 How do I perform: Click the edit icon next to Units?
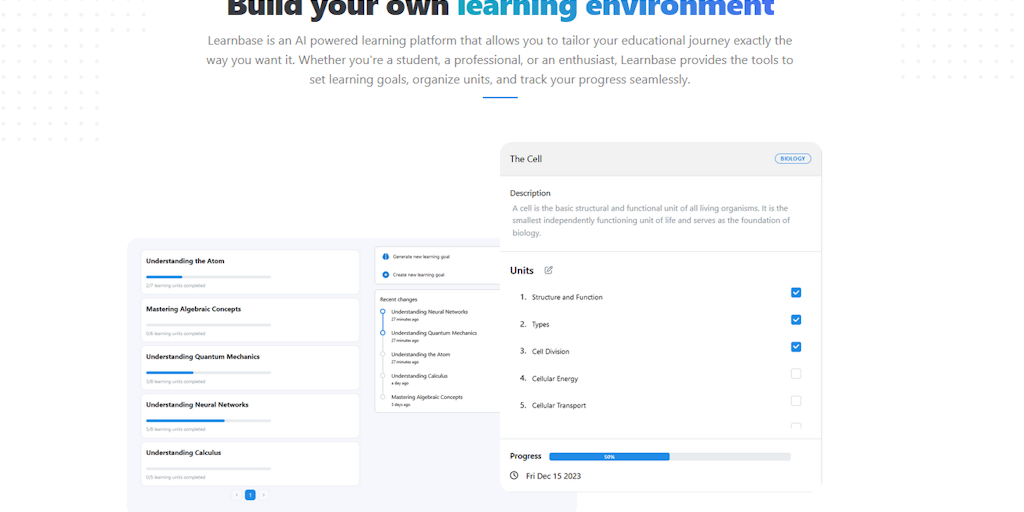coord(548,270)
